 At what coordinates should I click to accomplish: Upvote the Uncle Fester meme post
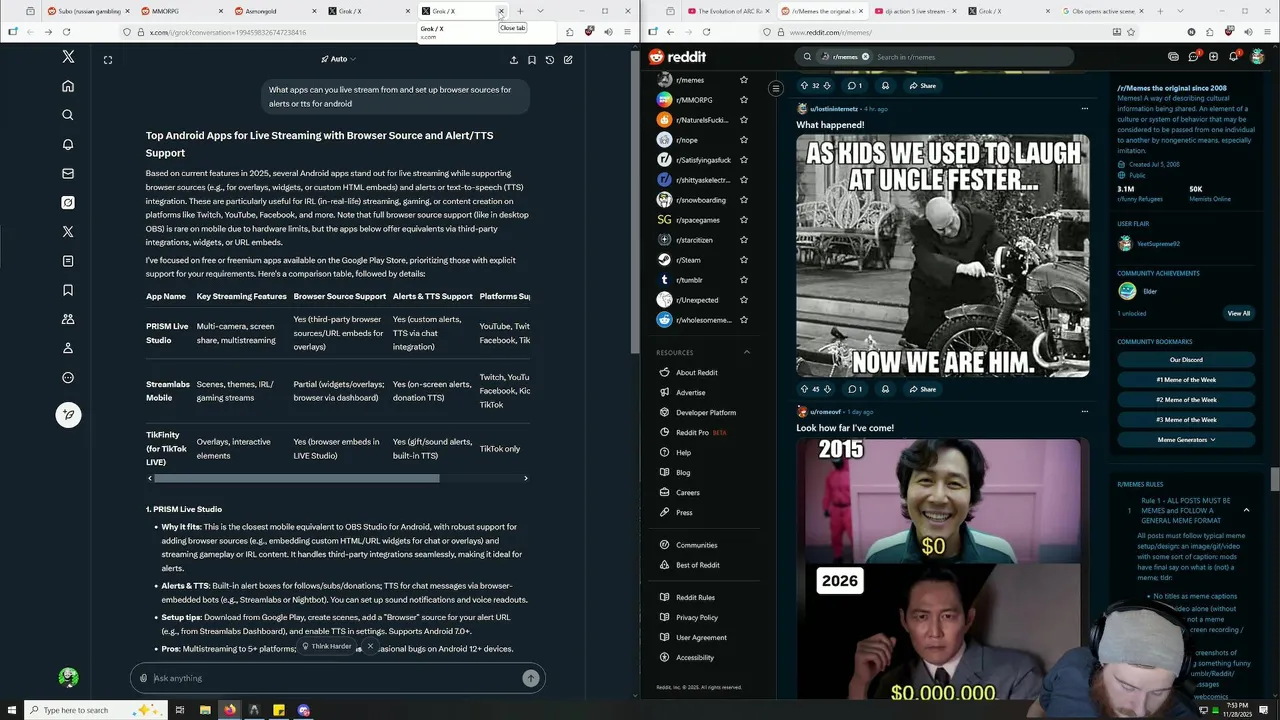click(804, 389)
